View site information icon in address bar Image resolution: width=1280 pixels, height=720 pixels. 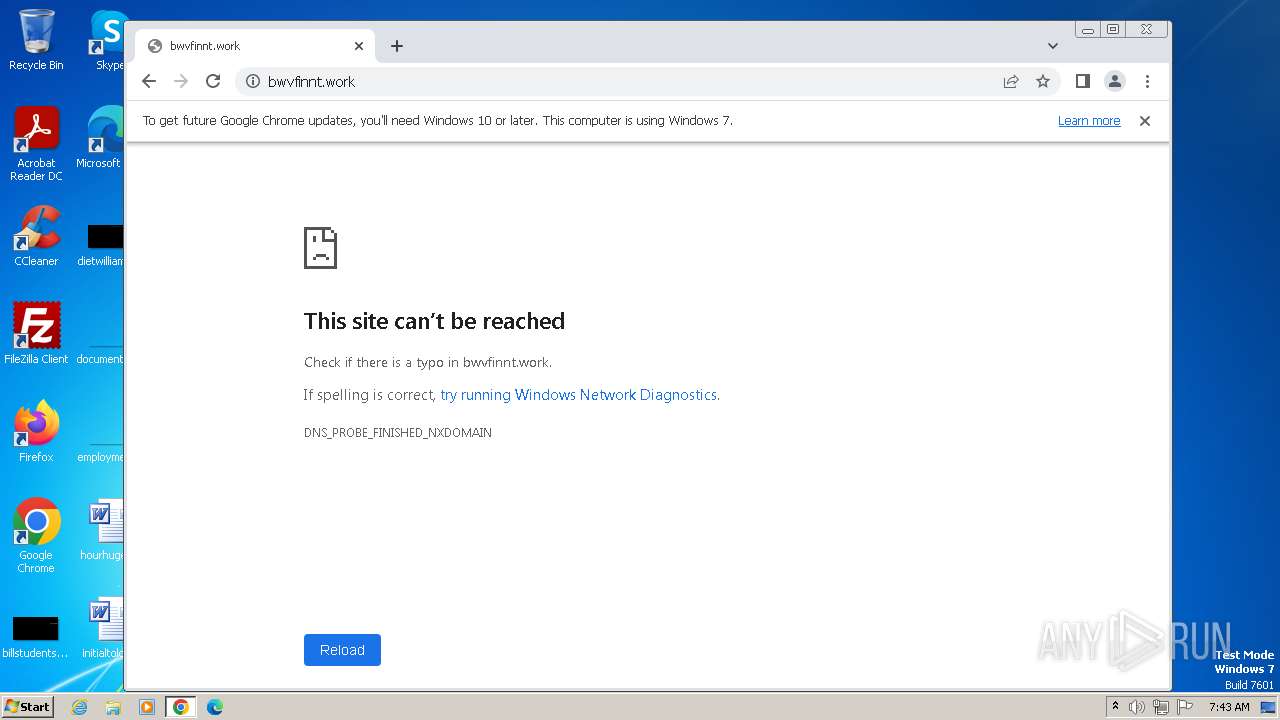click(x=253, y=82)
